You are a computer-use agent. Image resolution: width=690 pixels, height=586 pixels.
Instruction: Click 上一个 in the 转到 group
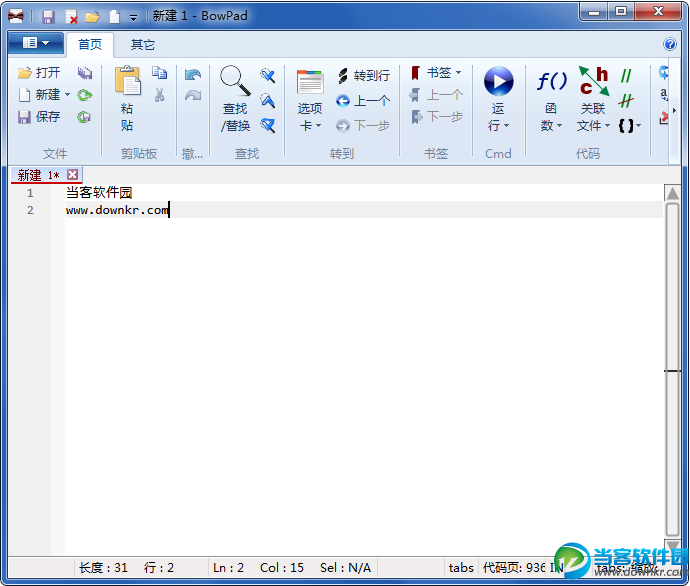click(x=363, y=101)
